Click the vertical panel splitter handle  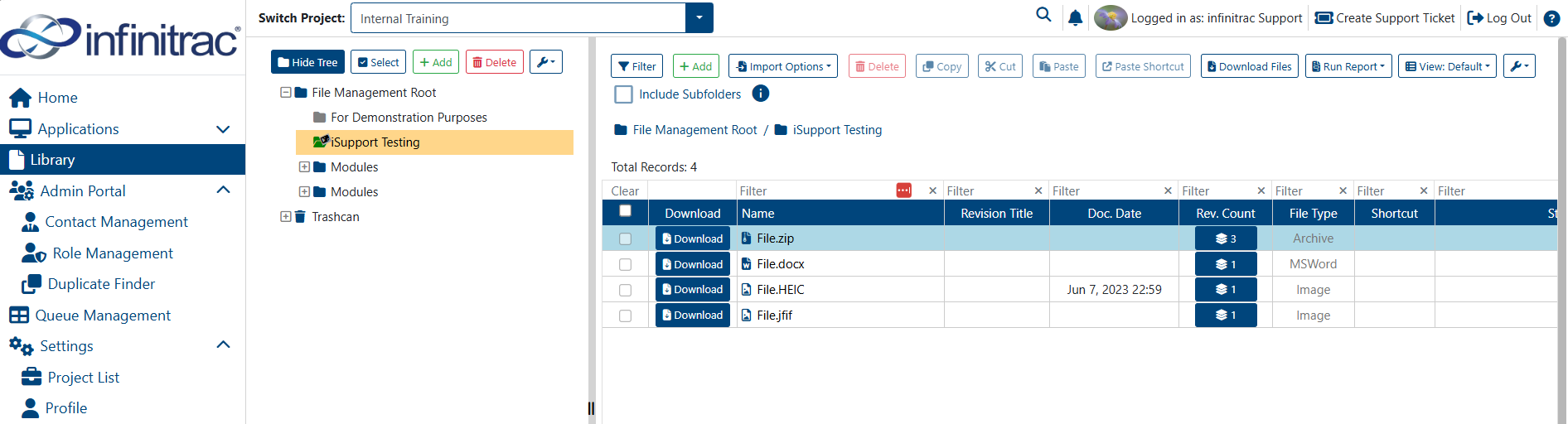coord(591,408)
